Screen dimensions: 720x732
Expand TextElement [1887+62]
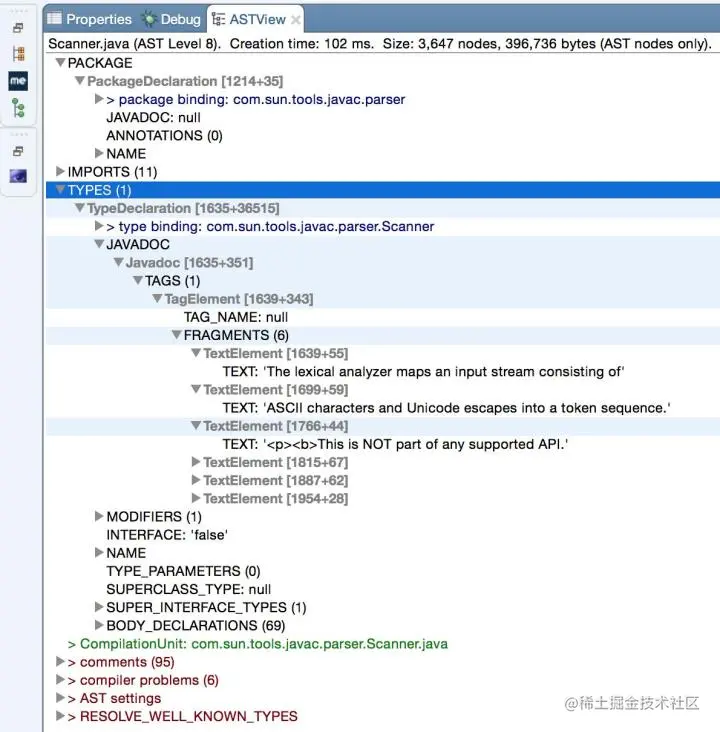[196, 480]
